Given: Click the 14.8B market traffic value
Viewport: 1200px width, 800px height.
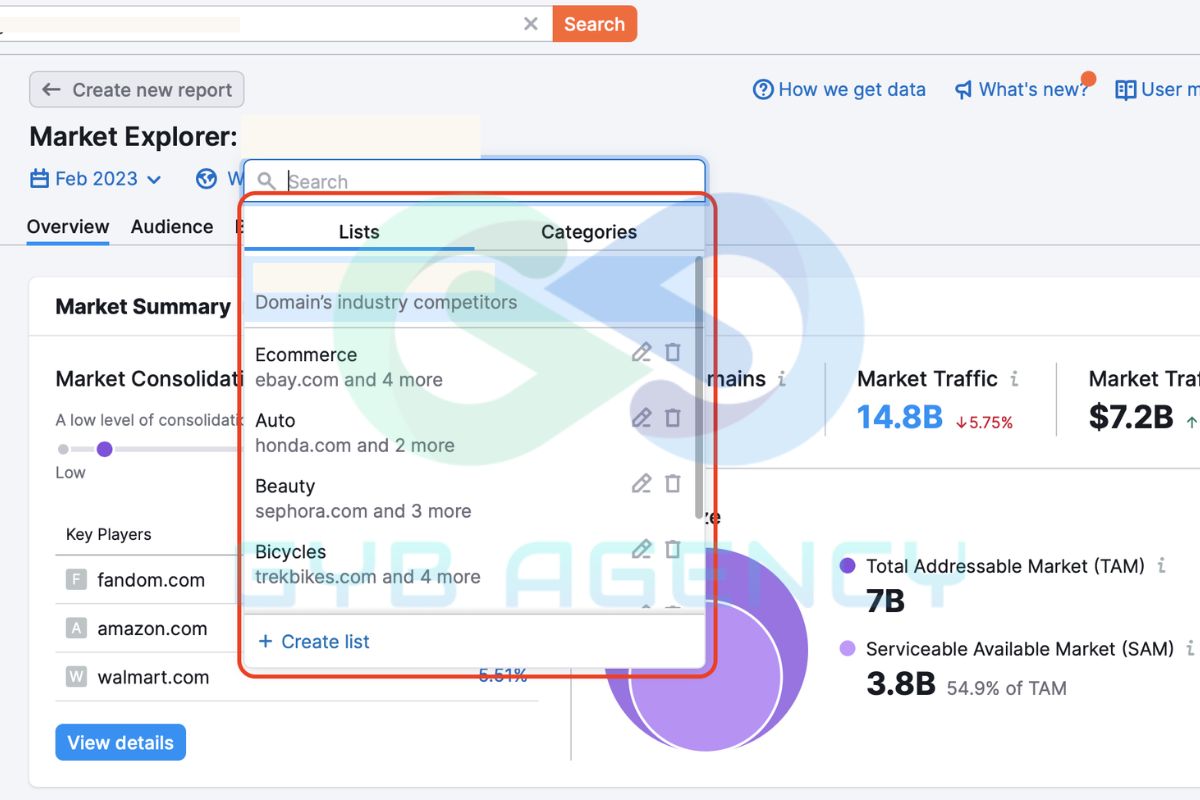Looking at the screenshot, I should tap(900, 417).
